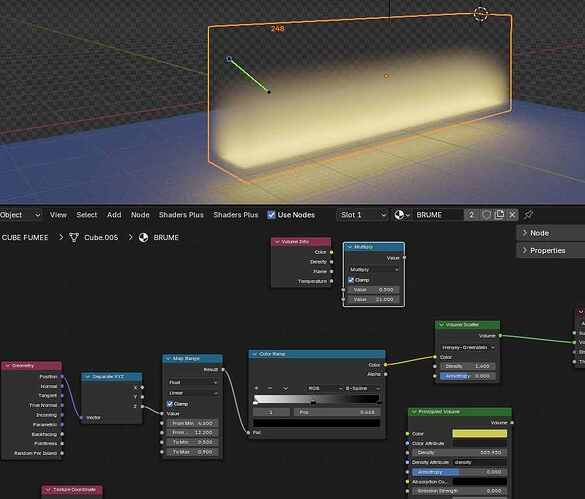Click the Z output socket of Separate XYZ
The image size is (585, 499).
[142, 406]
